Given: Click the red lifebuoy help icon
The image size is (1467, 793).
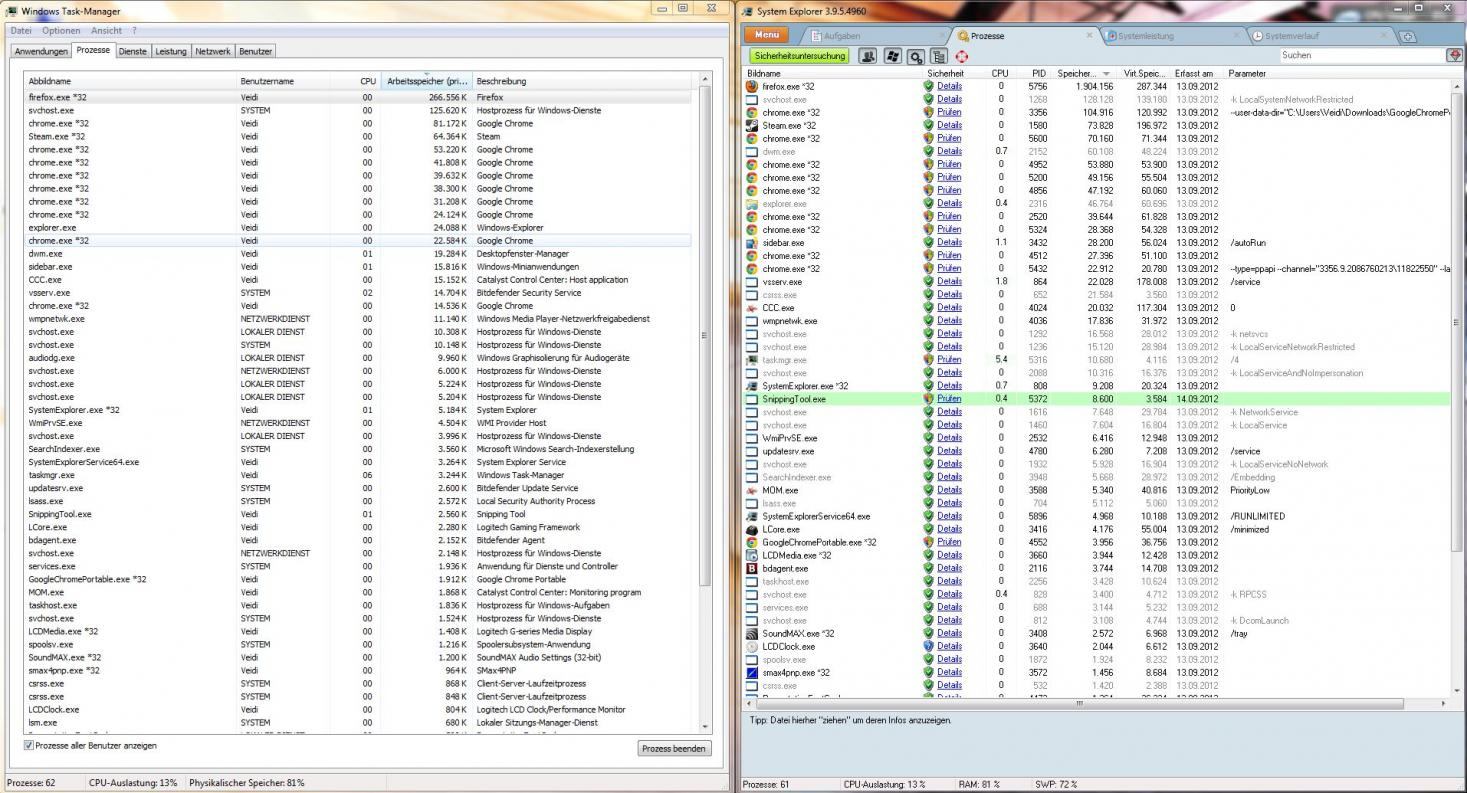Looking at the screenshot, I should [961, 56].
